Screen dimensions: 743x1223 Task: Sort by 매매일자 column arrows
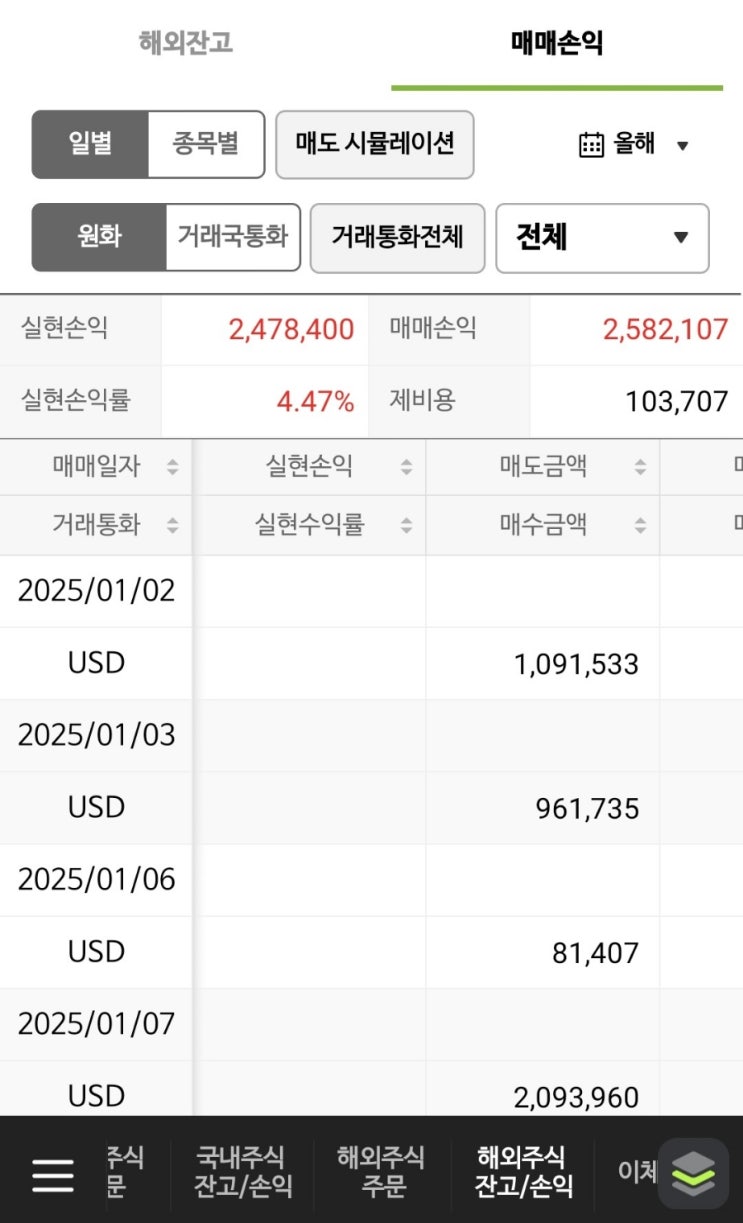click(x=172, y=467)
